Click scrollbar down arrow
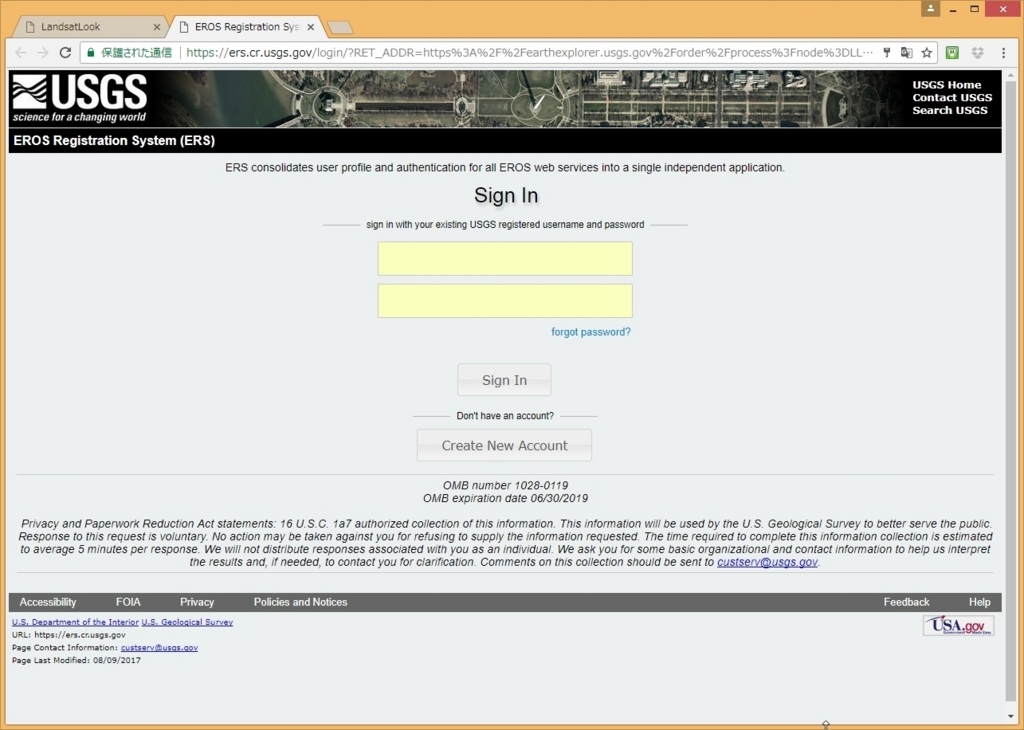 coord(1010,716)
